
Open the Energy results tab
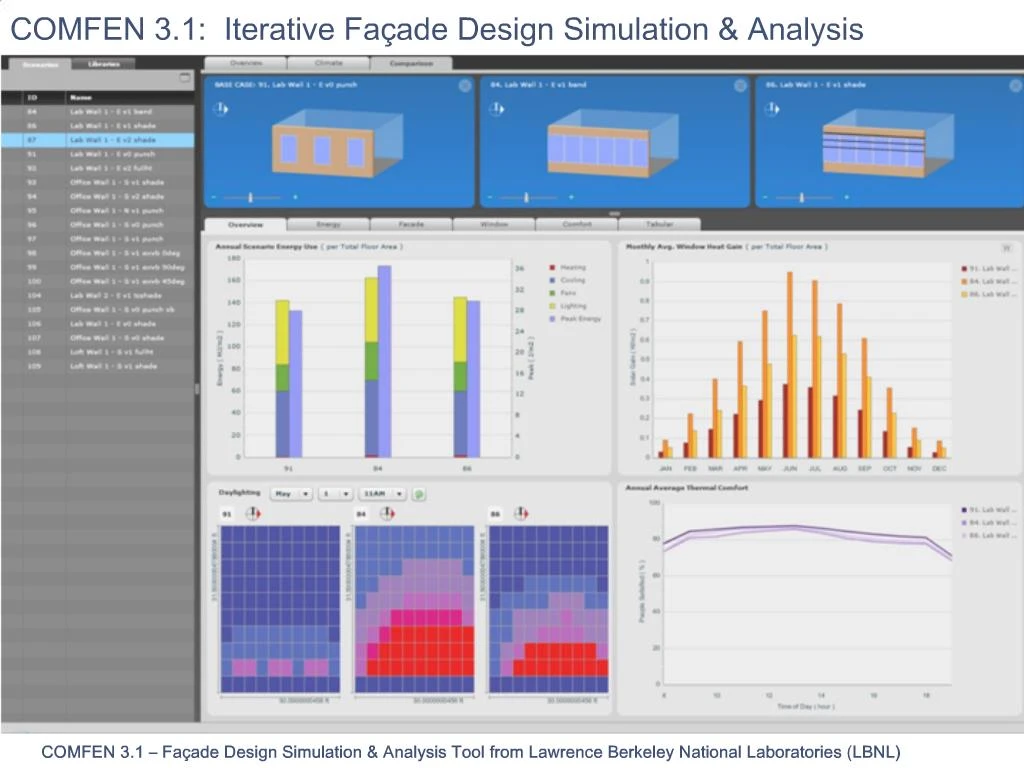pyautogui.click(x=330, y=224)
